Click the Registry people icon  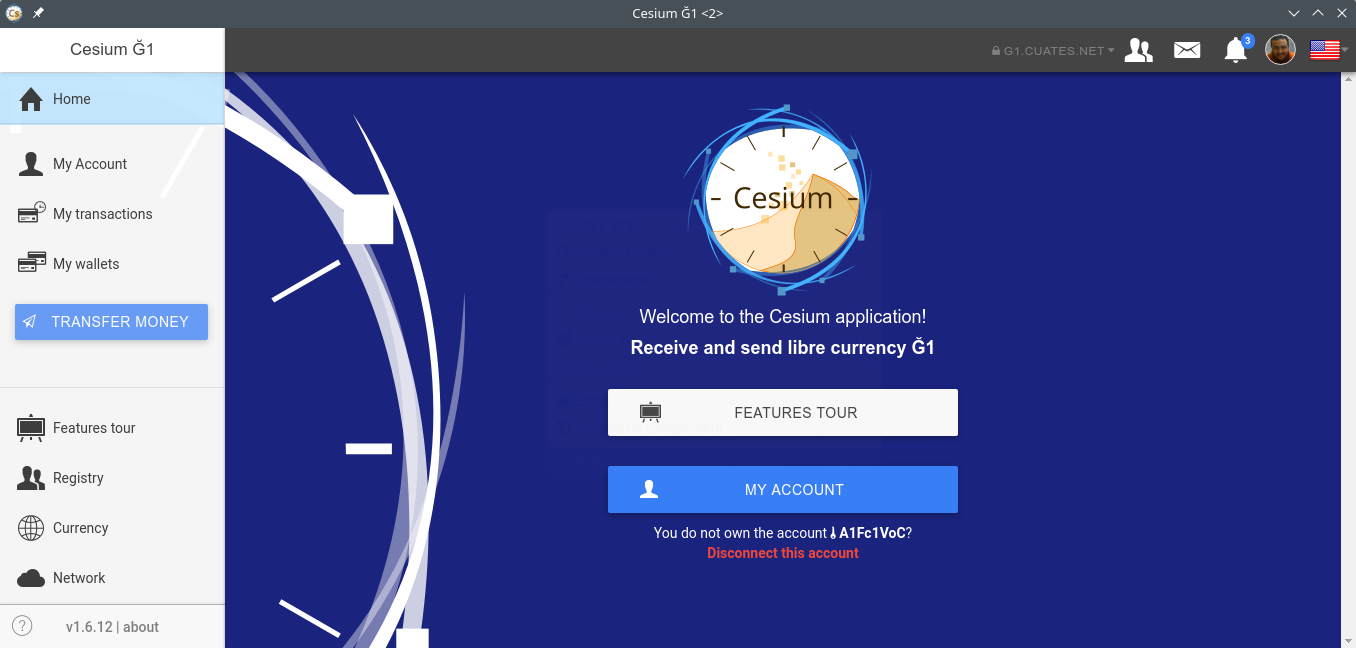click(x=31, y=478)
